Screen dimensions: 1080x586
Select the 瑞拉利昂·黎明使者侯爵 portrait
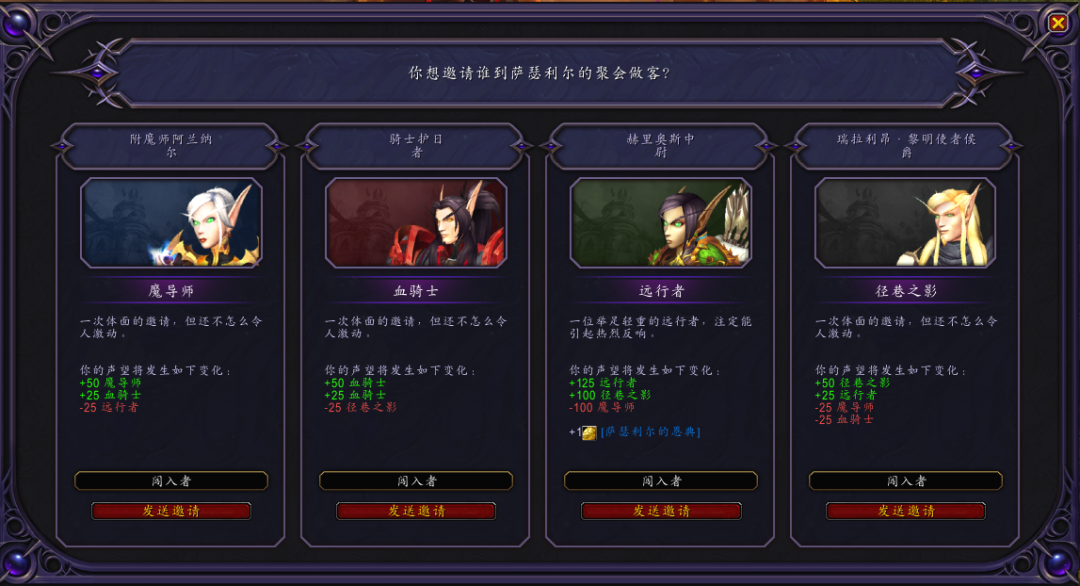pyautogui.click(x=906, y=222)
